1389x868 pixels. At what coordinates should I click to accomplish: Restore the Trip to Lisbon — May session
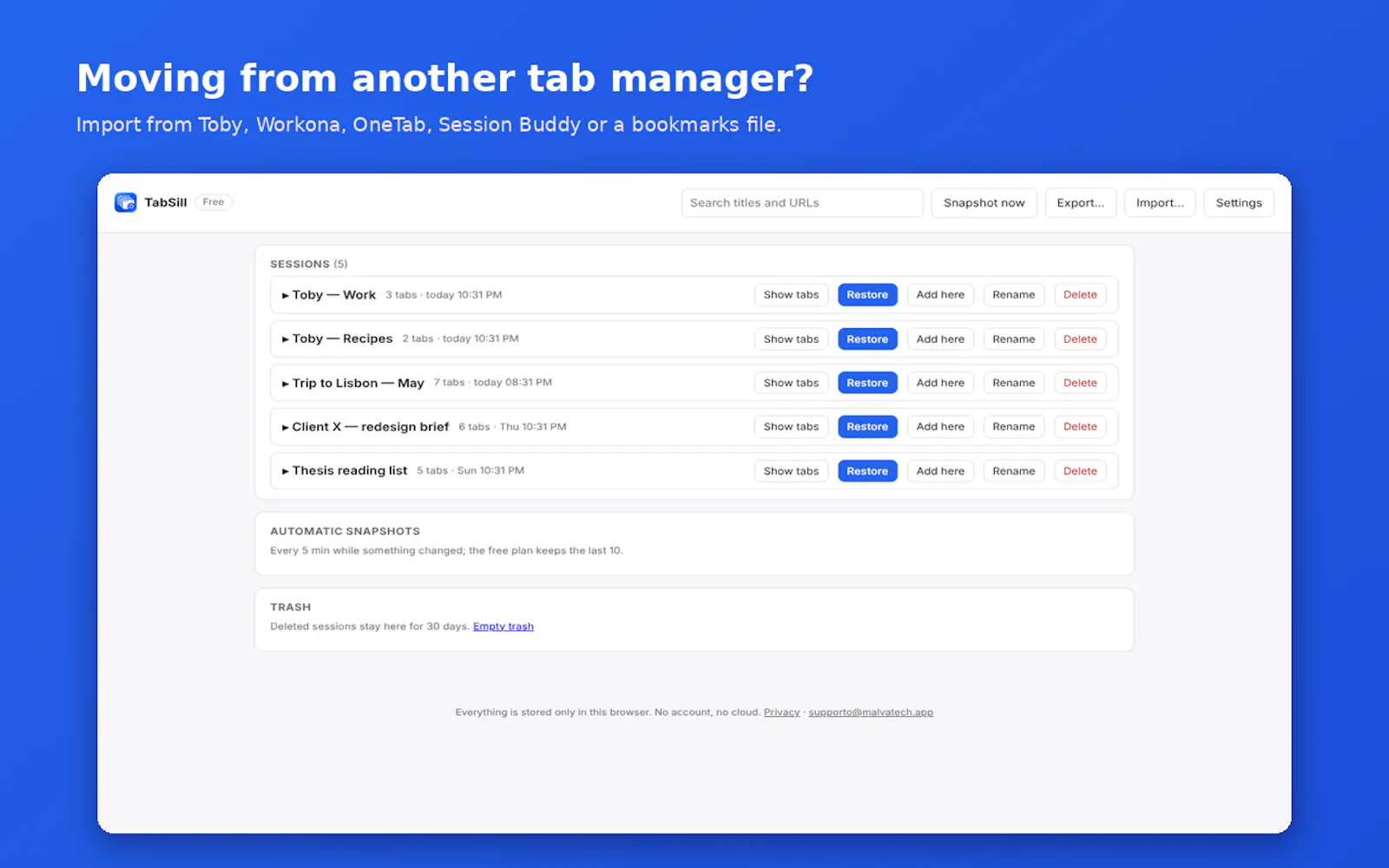[x=867, y=383]
